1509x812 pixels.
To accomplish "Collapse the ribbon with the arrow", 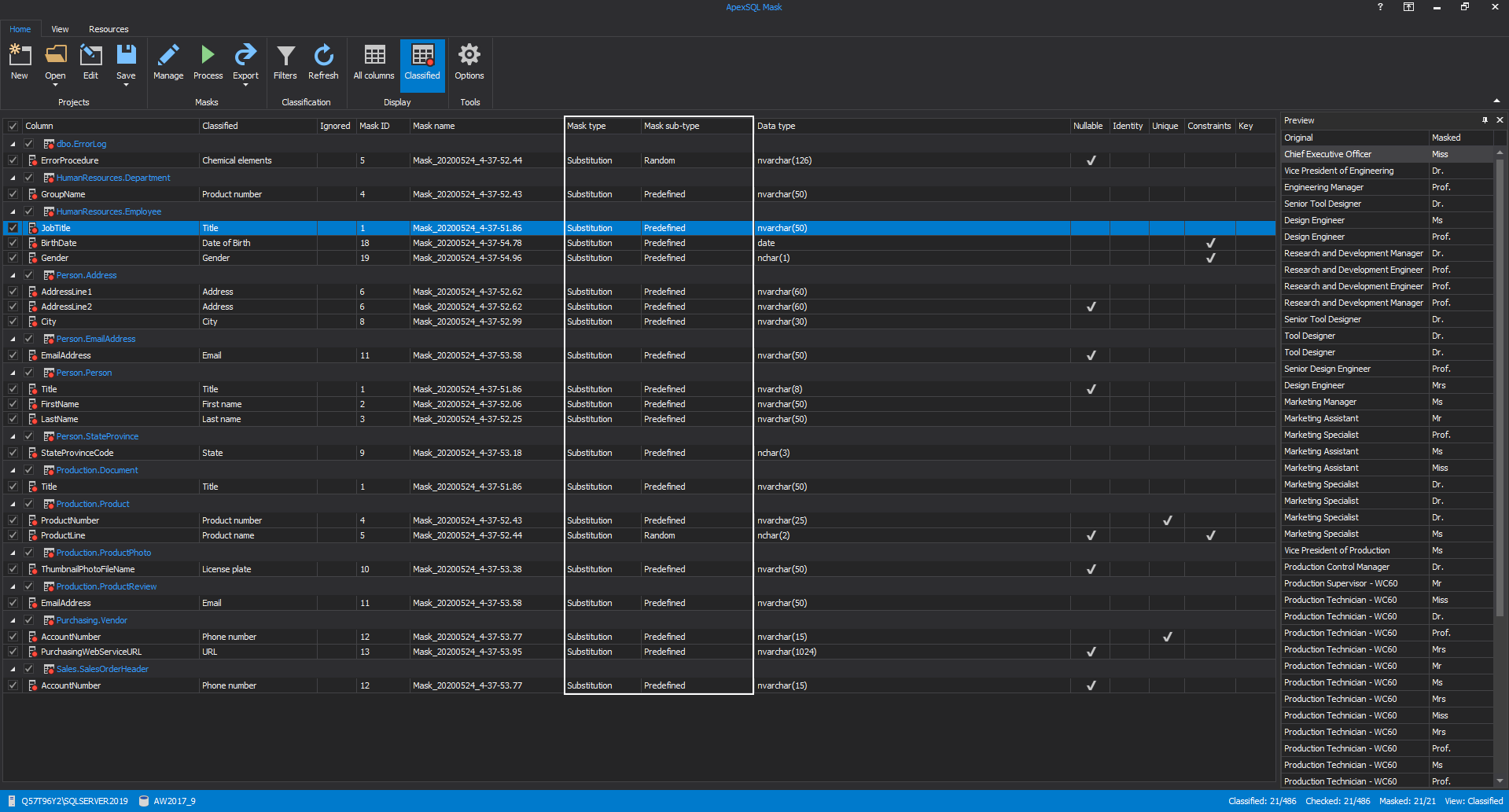I will 1496,101.
